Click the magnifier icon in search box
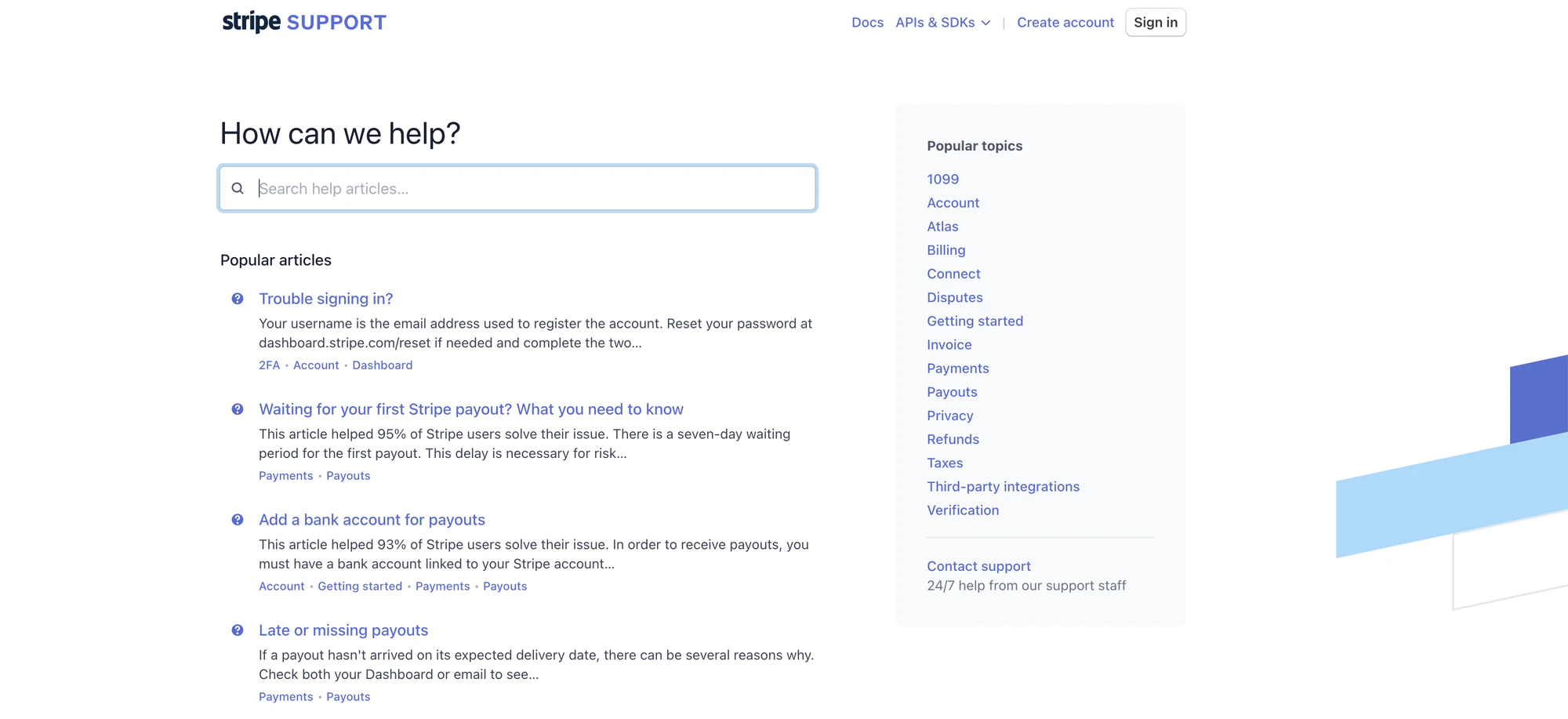Viewport: 1568px width, 719px height. (238, 188)
